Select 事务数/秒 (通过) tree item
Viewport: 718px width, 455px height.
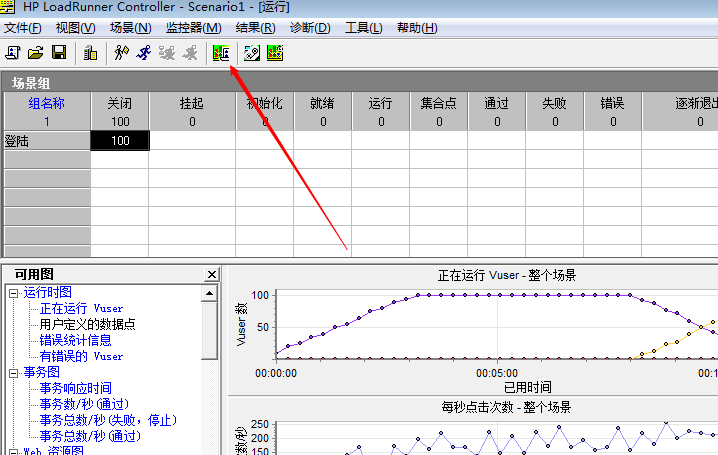[x=84, y=405]
